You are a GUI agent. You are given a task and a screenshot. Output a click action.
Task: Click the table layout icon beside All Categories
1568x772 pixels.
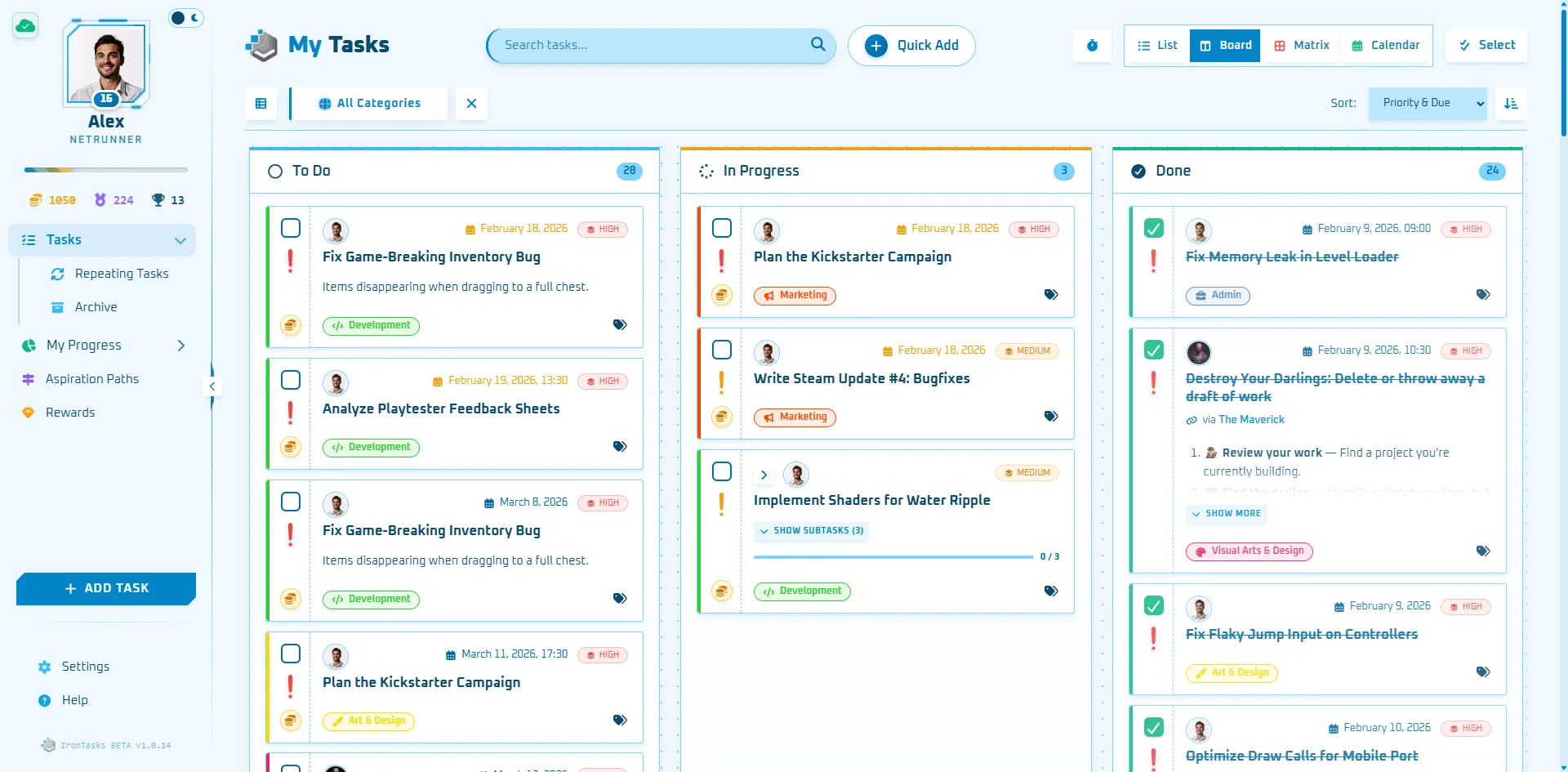click(261, 104)
